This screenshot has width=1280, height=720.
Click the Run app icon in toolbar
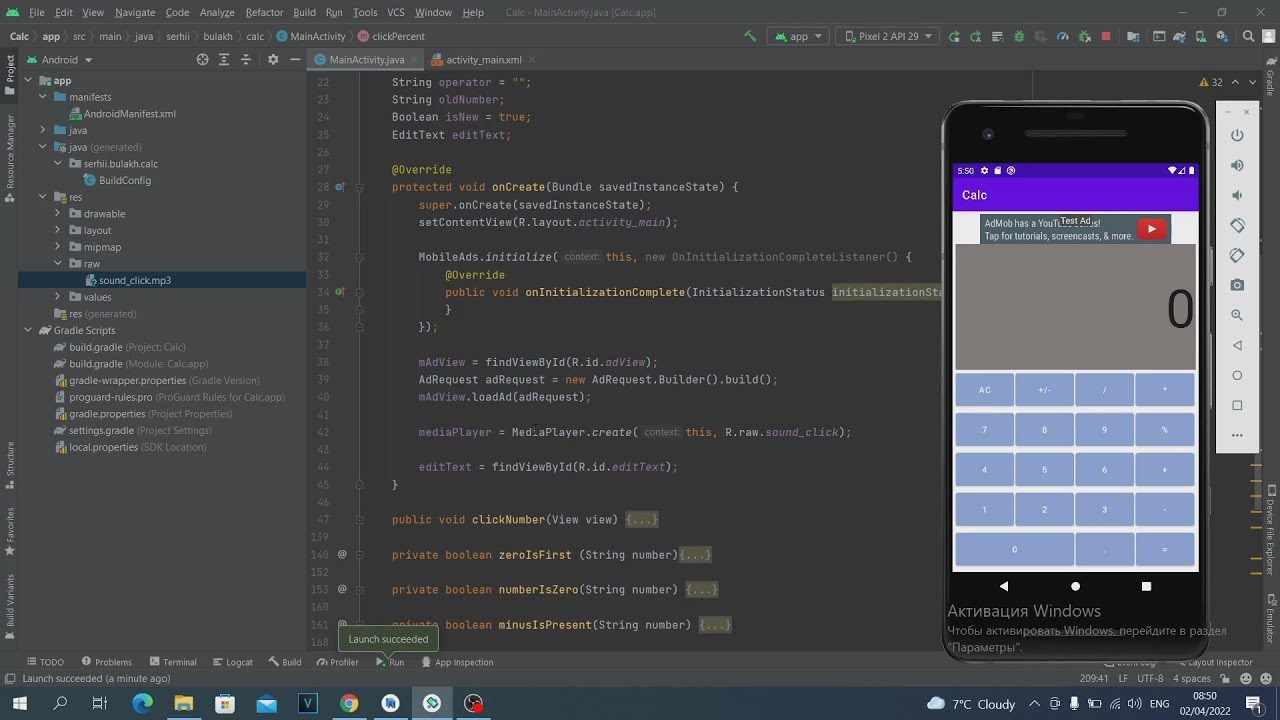click(x=954, y=36)
